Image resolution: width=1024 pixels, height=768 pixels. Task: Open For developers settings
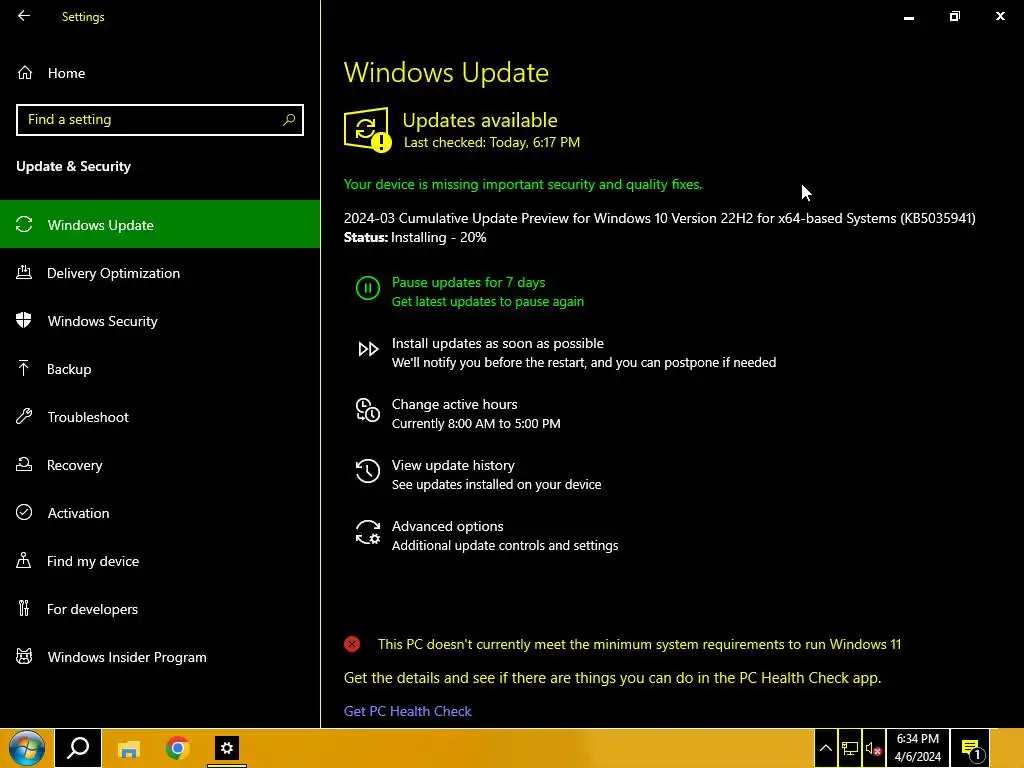point(160,609)
